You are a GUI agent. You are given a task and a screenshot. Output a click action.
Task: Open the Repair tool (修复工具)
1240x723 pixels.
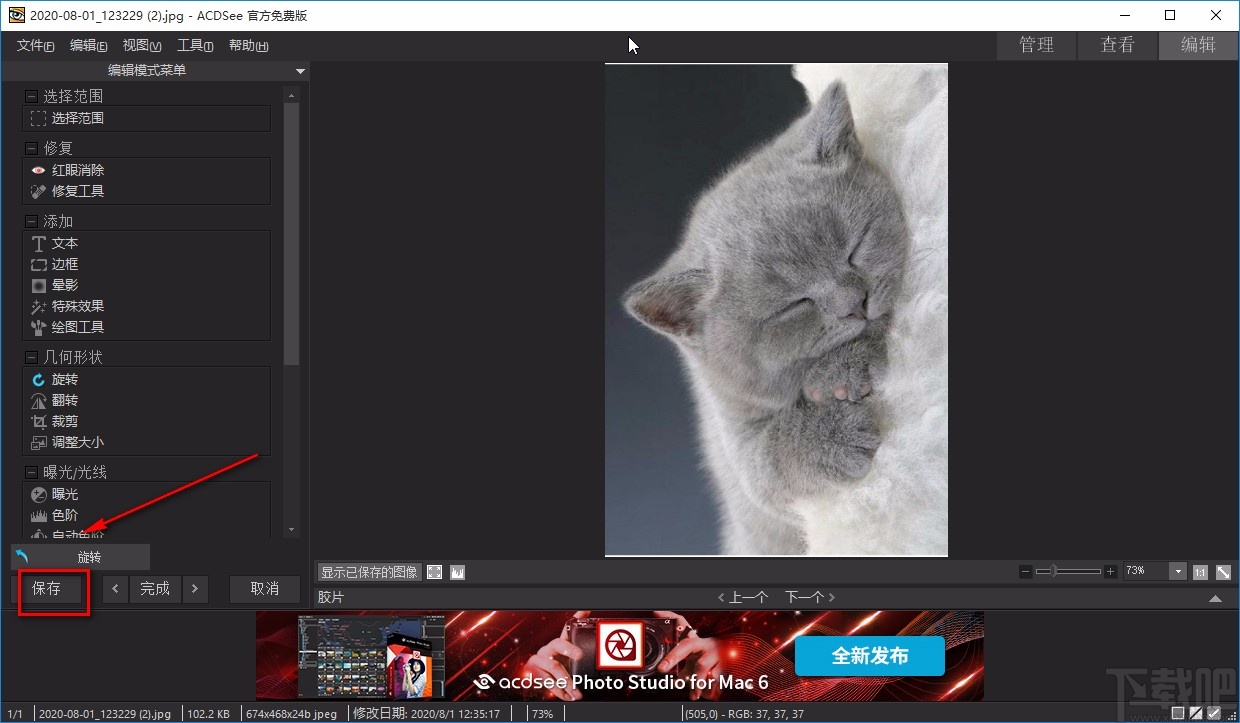pyautogui.click(x=77, y=191)
